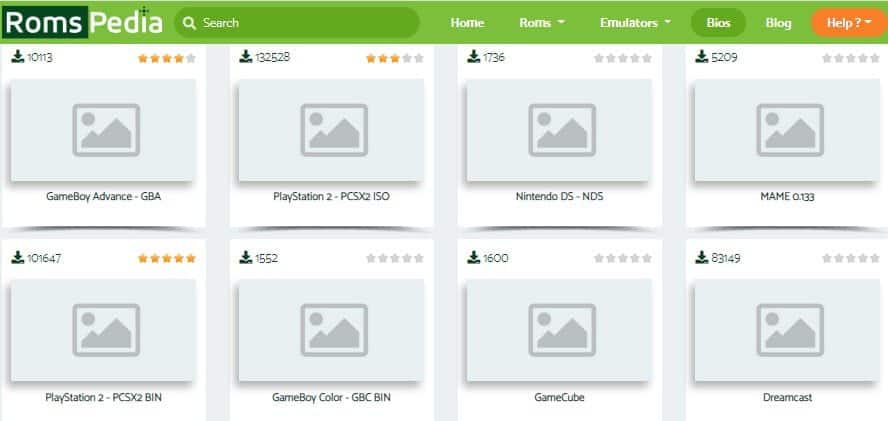Open Nintendo DS - NDS thumbnail
Viewport: 888px width, 421px height.
click(x=560, y=130)
